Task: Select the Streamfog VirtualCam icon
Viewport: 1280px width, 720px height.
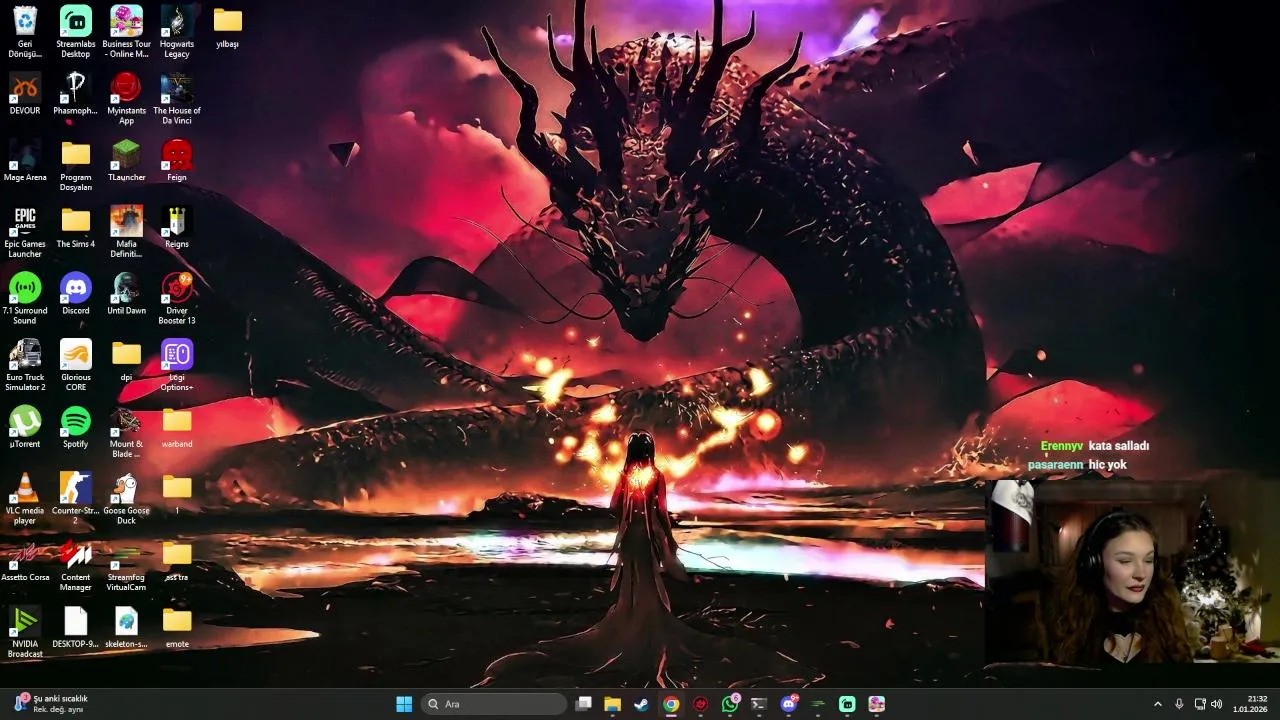Action: (x=126, y=565)
